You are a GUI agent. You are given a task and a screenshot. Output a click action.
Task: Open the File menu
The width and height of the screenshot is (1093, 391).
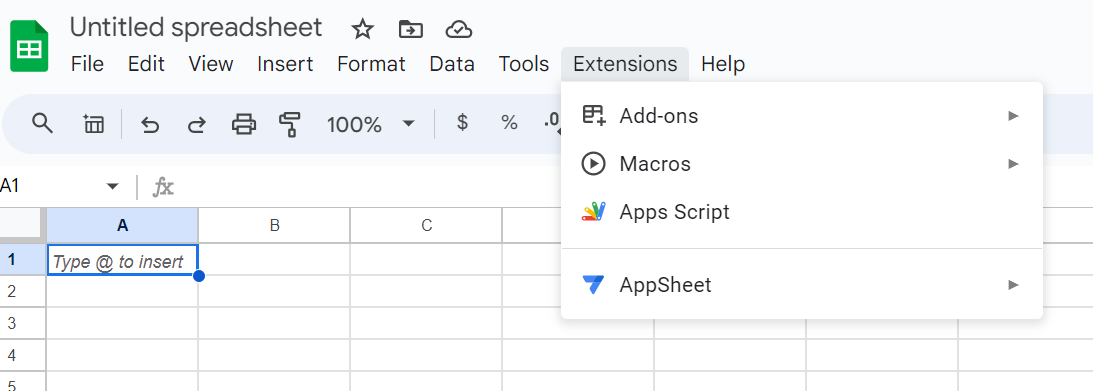(x=87, y=64)
